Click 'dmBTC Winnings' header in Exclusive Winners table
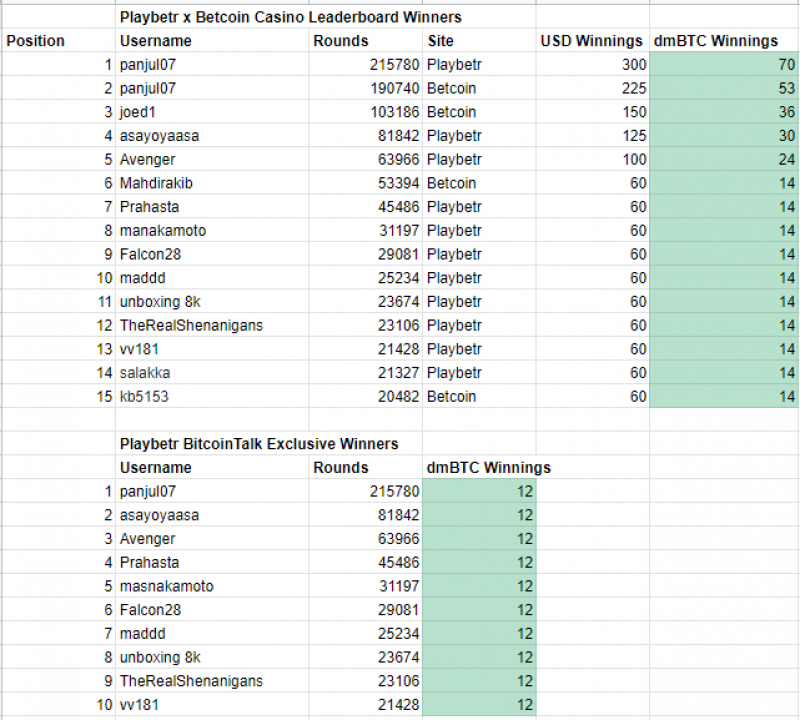This screenshot has width=800, height=720. click(x=488, y=467)
